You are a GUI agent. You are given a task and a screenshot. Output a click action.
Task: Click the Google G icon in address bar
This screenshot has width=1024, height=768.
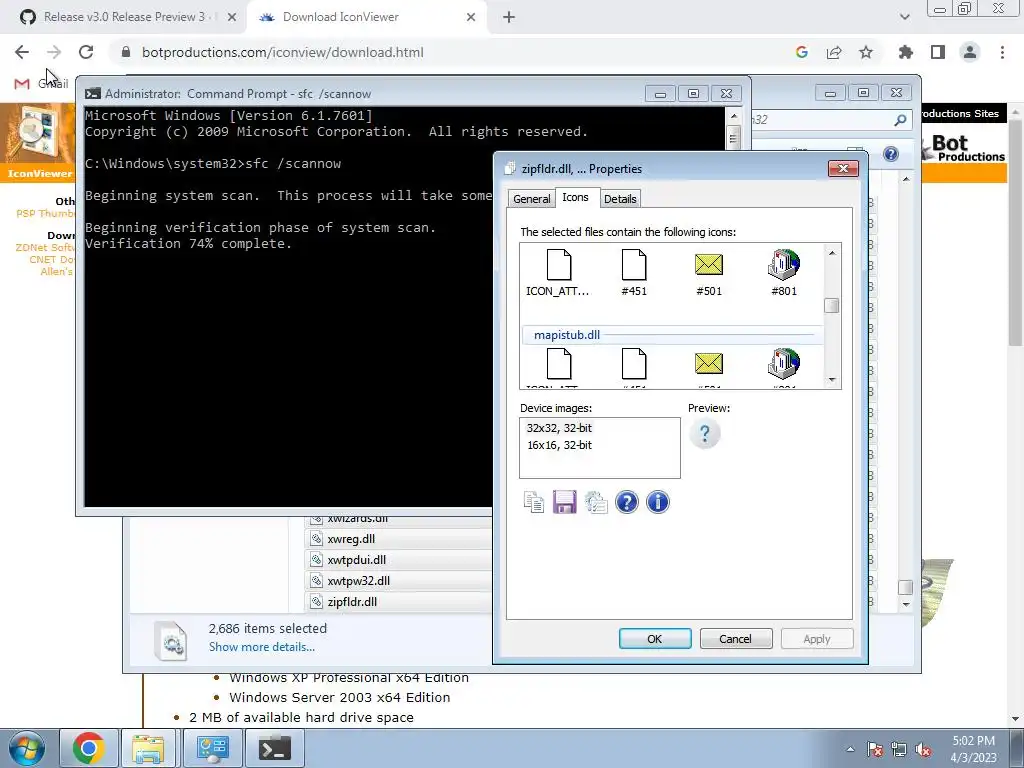(x=802, y=52)
